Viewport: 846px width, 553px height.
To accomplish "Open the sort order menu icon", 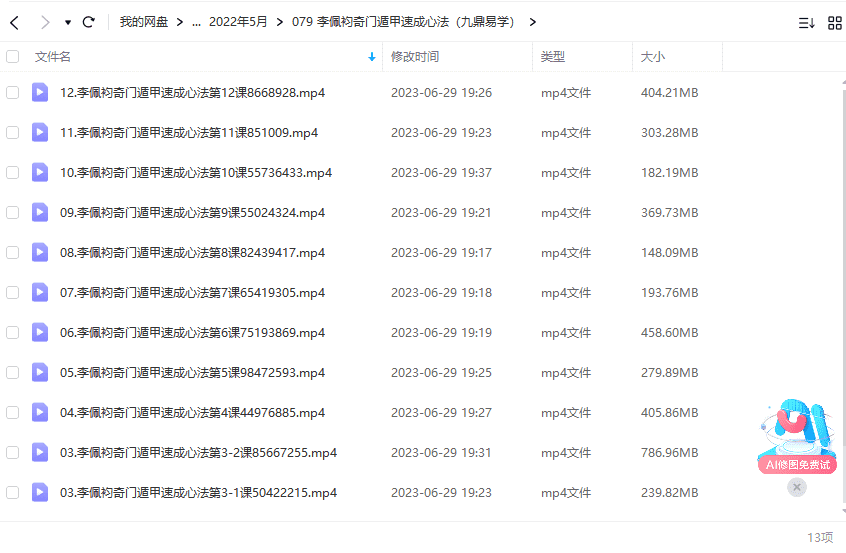I will point(807,23).
